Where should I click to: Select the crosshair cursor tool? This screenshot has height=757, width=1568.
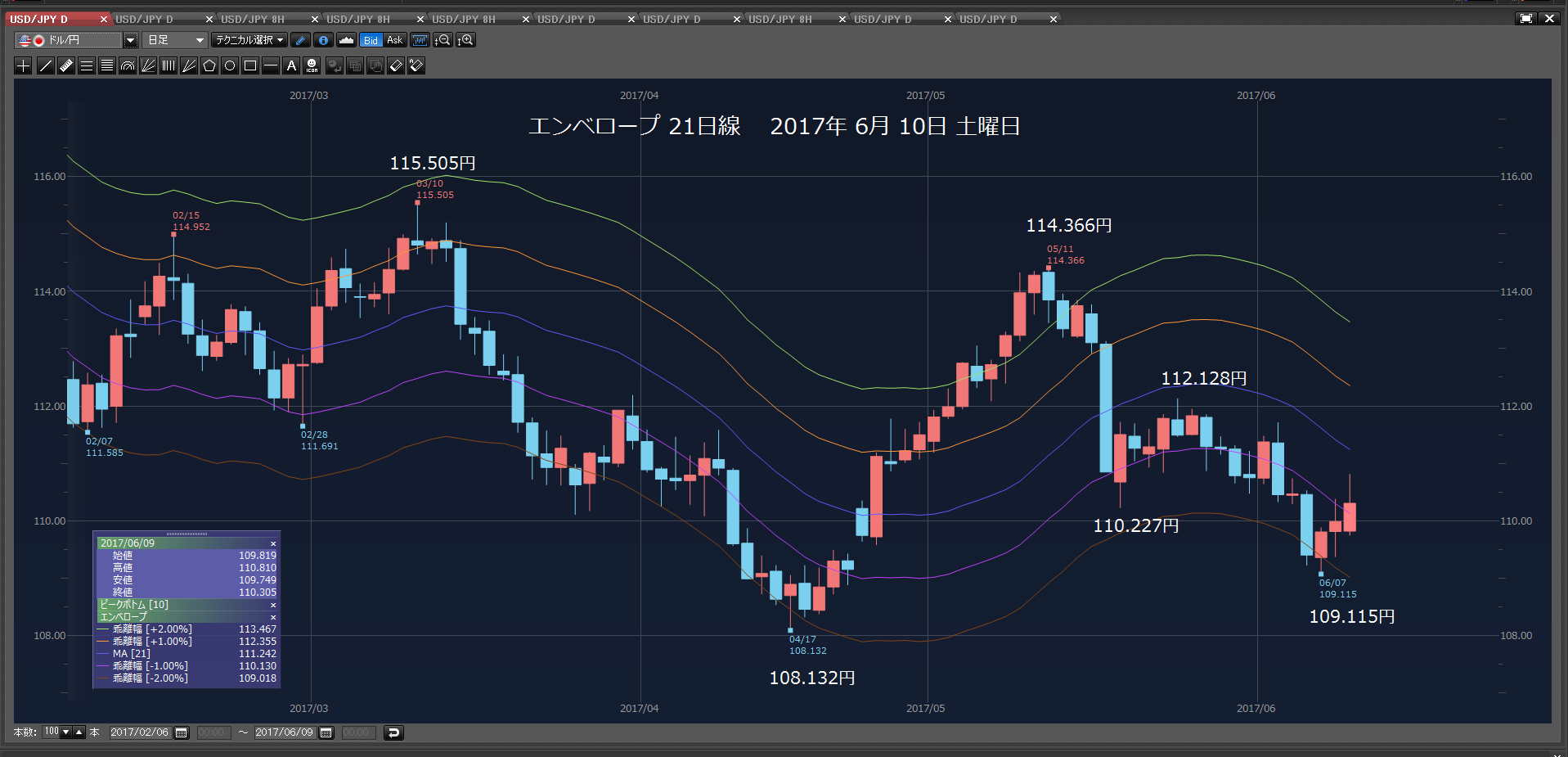[23, 65]
